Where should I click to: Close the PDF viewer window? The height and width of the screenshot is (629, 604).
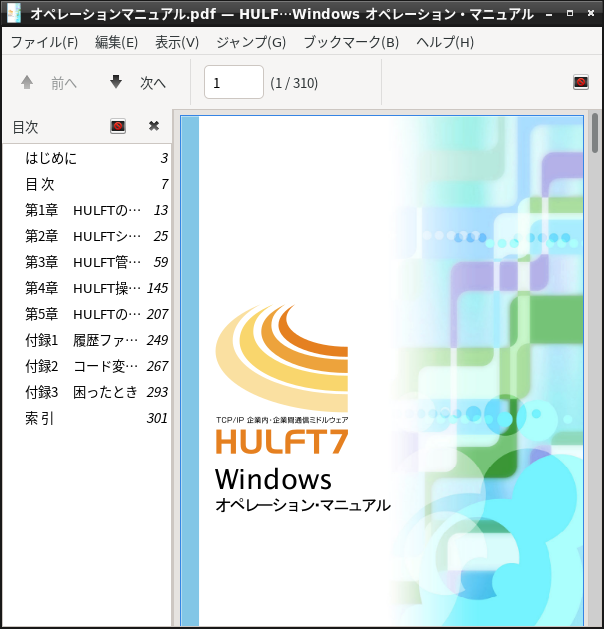tap(590, 13)
